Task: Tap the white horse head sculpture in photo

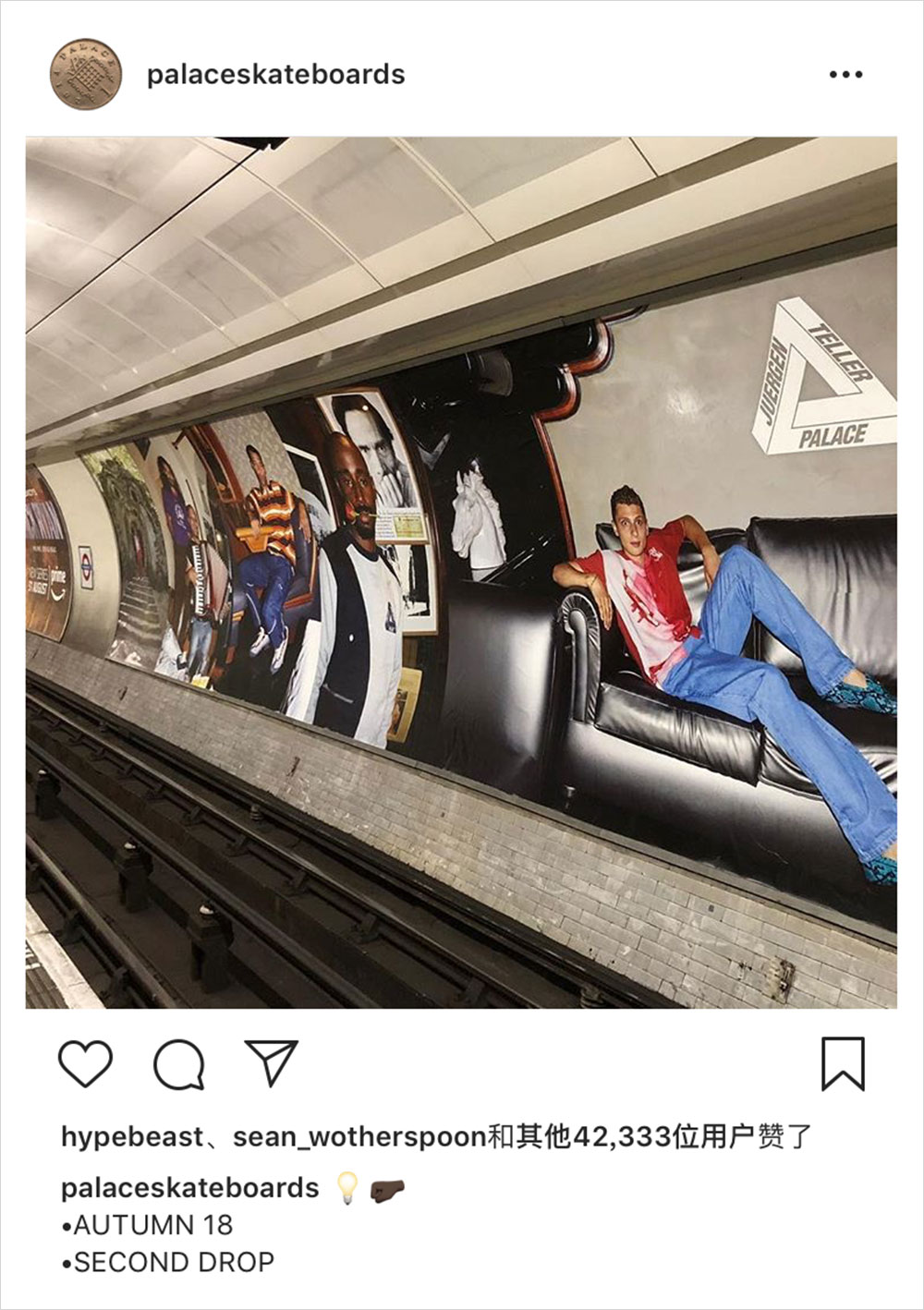Action: (x=479, y=521)
